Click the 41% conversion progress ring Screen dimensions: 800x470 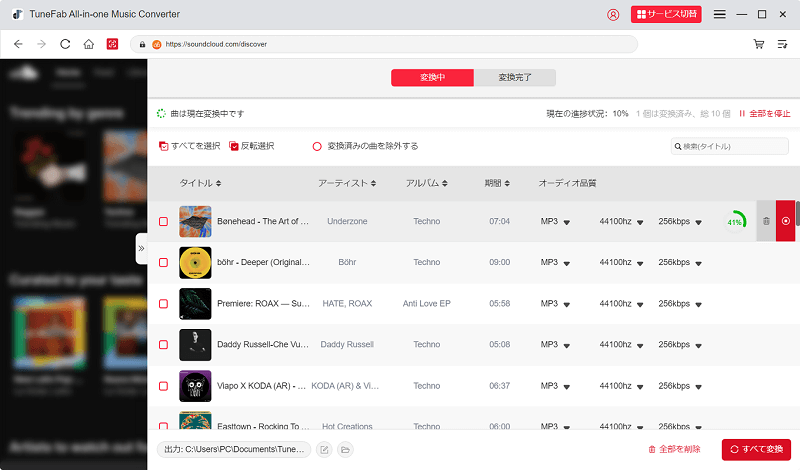735,221
